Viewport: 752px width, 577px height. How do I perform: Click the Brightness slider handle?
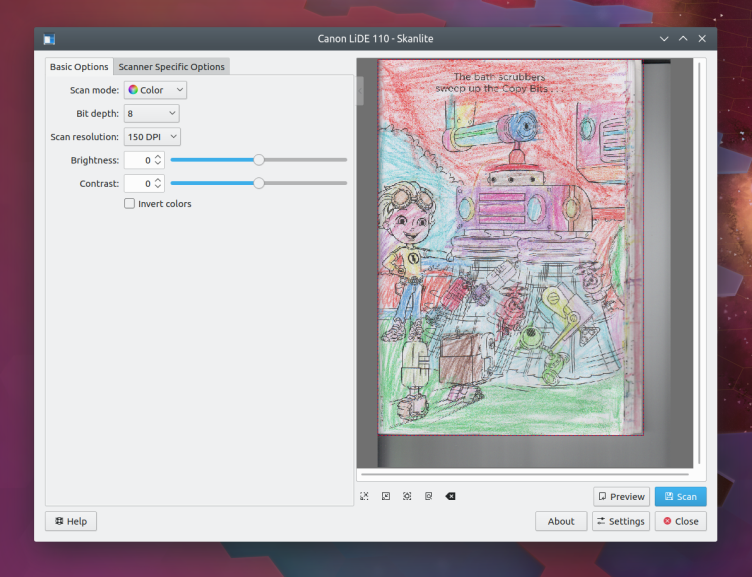pyautogui.click(x=259, y=160)
